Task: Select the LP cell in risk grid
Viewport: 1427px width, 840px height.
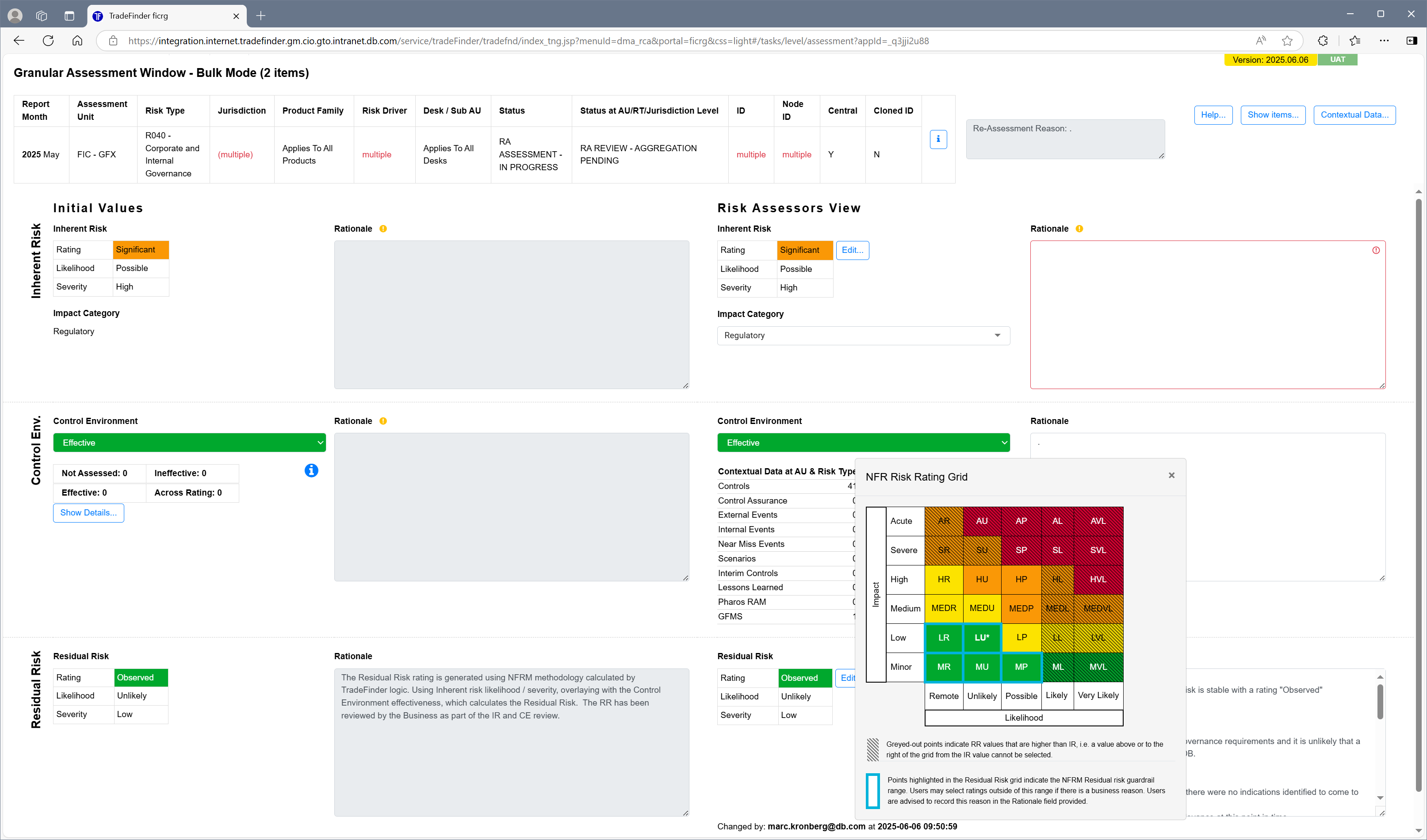Action: (x=1021, y=638)
